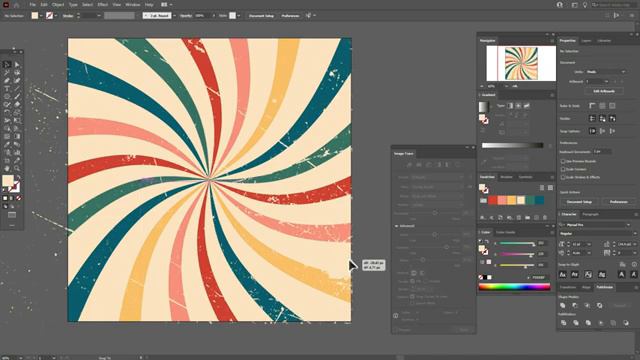Open the Object menu

pyautogui.click(x=58, y=5)
